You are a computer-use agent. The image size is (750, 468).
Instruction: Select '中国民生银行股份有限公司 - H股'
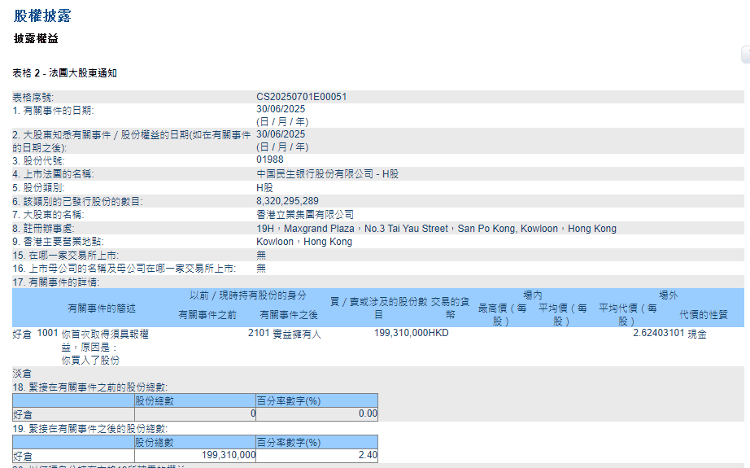[327, 174]
